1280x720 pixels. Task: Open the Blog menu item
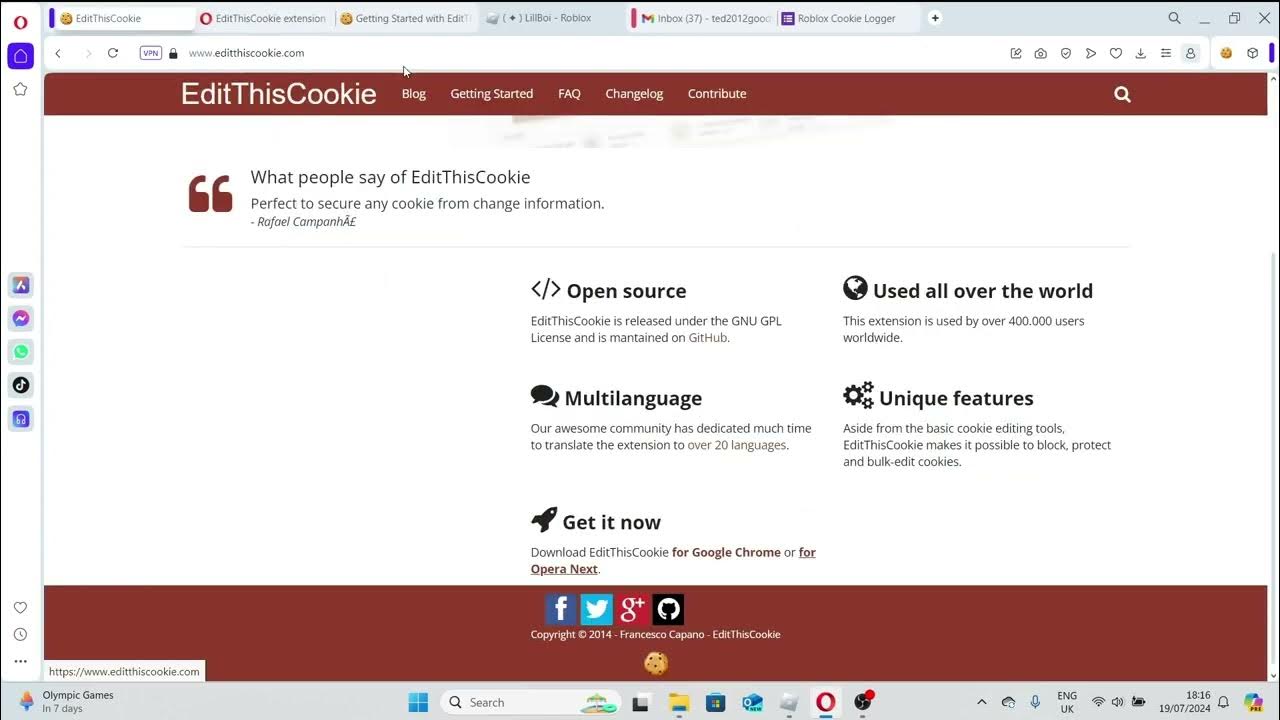[414, 94]
